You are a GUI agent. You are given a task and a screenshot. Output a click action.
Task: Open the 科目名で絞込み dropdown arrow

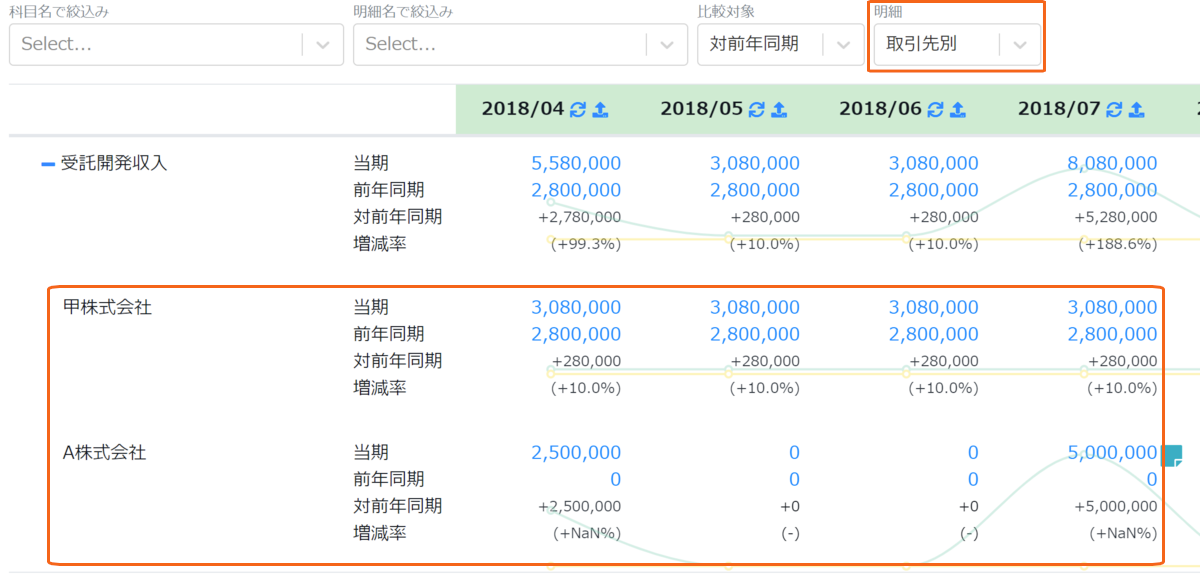(323, 44)
